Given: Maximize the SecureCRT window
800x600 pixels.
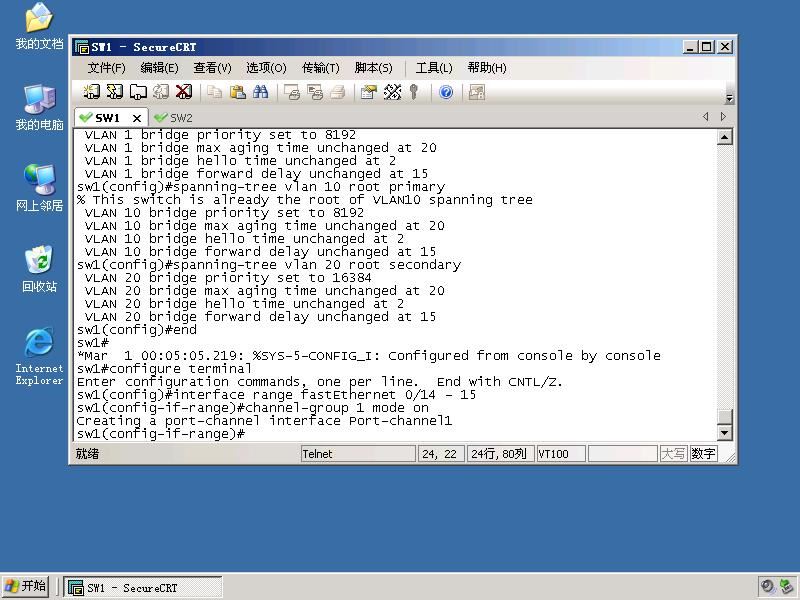Looking at the screenshot, I should click(706, 47).
